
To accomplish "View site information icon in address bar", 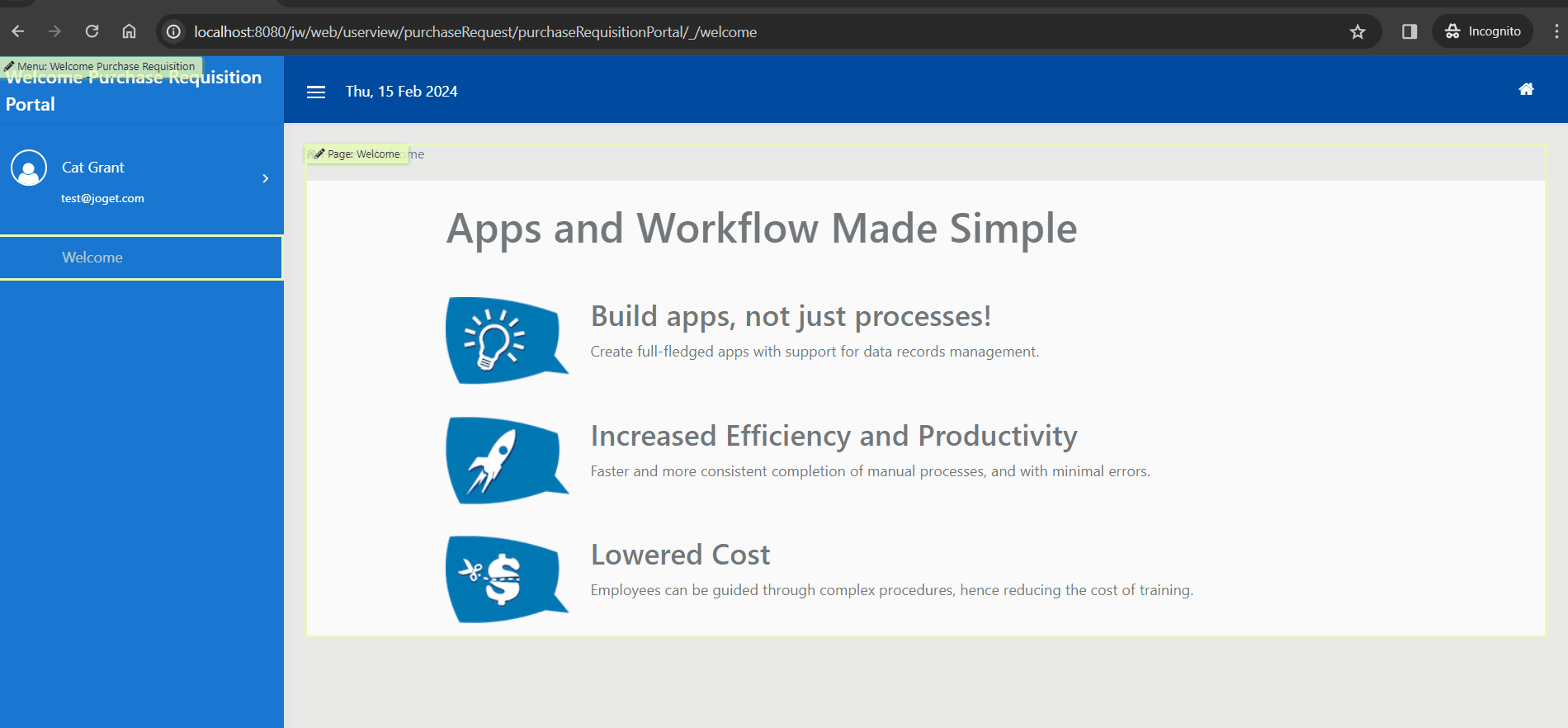I will click(x=173, y=31).
